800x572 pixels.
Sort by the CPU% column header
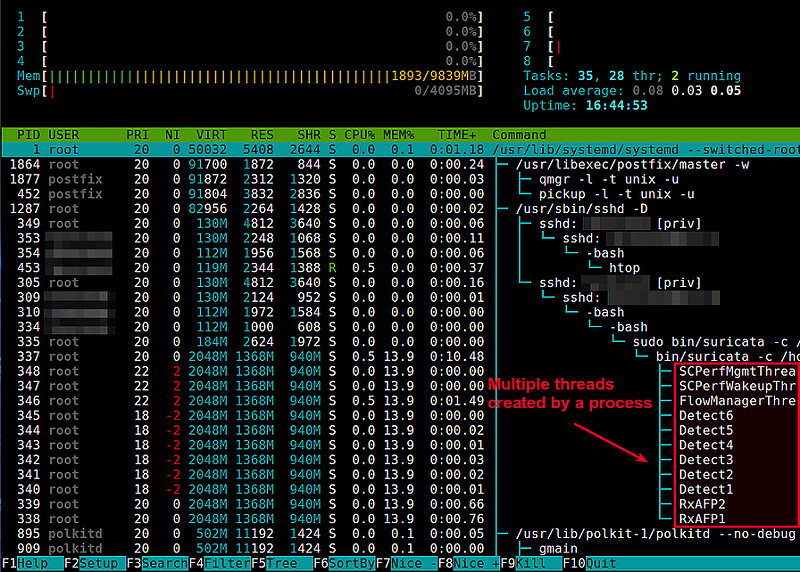click(359, 135)
